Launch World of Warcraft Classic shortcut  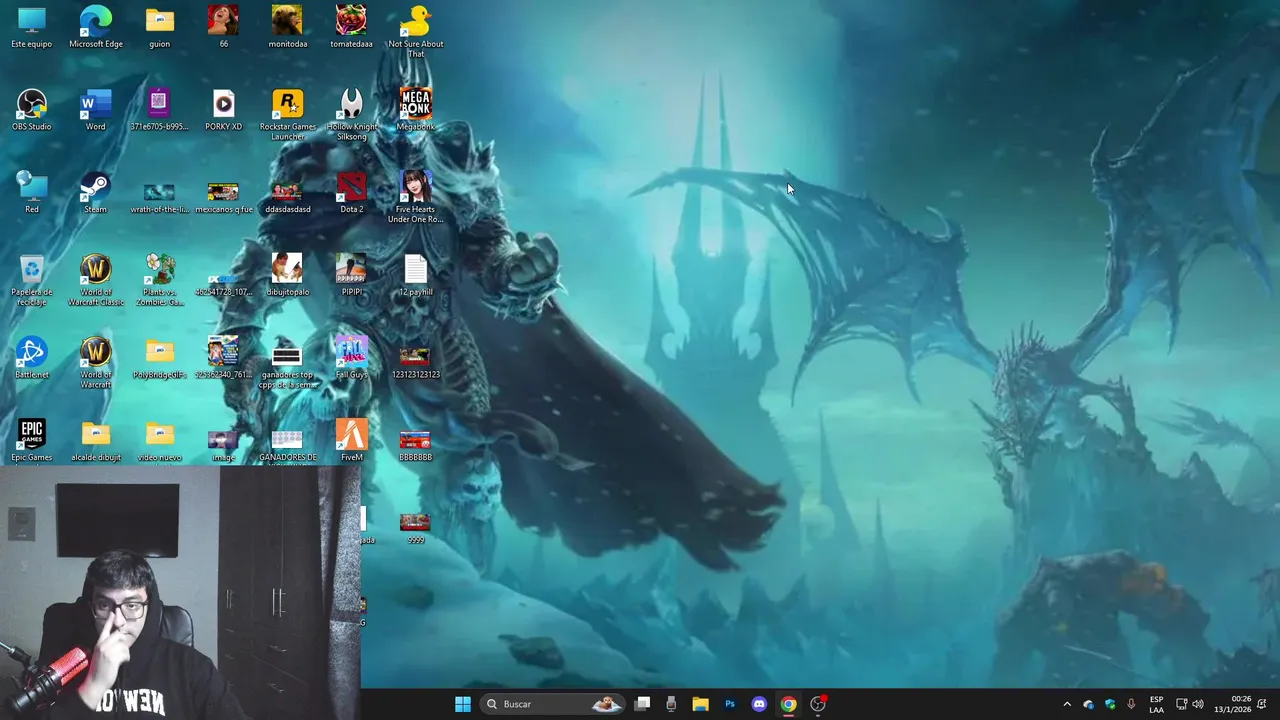pos(96,280)
